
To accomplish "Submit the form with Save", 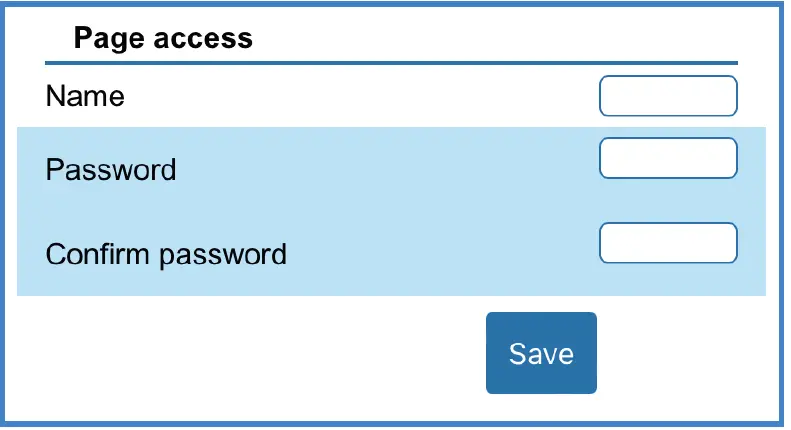I will click(541, 353).
